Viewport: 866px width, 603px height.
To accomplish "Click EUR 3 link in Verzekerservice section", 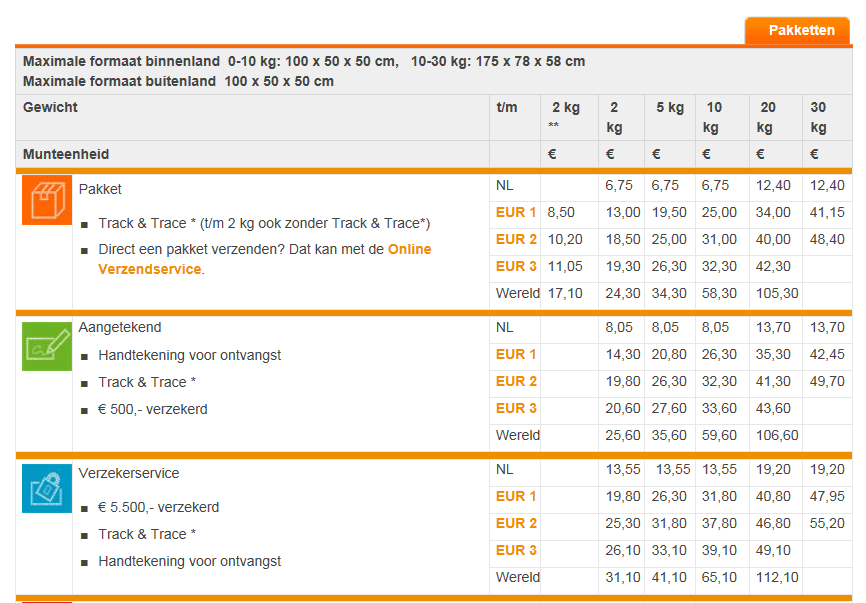I will pyautogui.click(x=516, y=551).
